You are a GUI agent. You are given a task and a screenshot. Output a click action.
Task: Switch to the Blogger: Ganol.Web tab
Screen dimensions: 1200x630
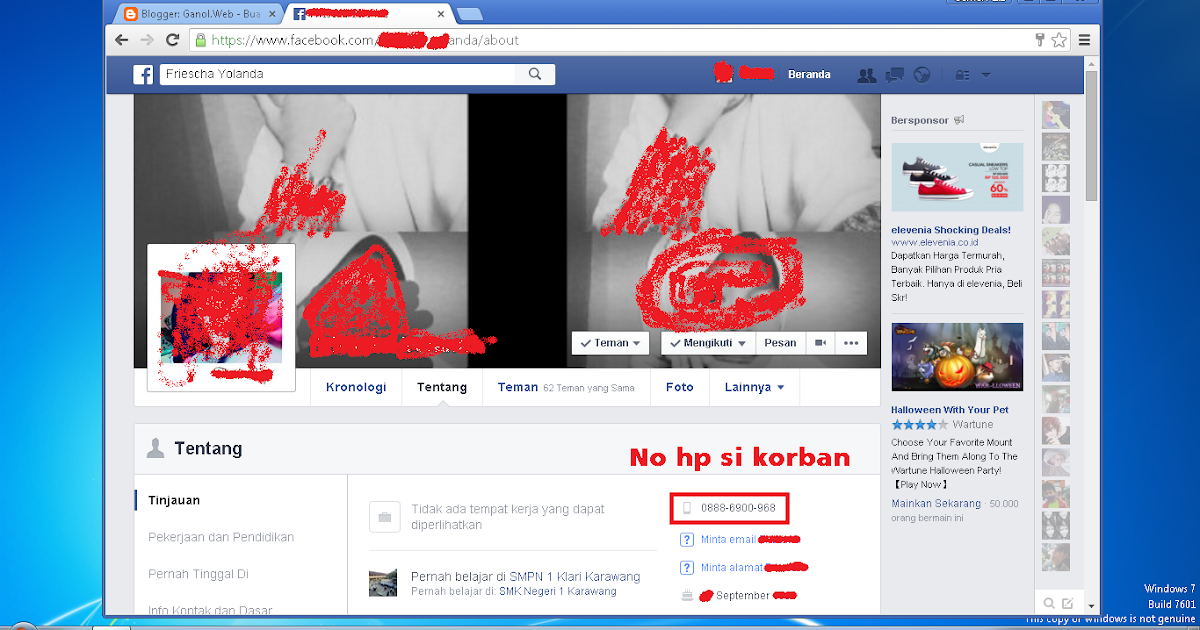pyautogui.click(x=200, y=14)
